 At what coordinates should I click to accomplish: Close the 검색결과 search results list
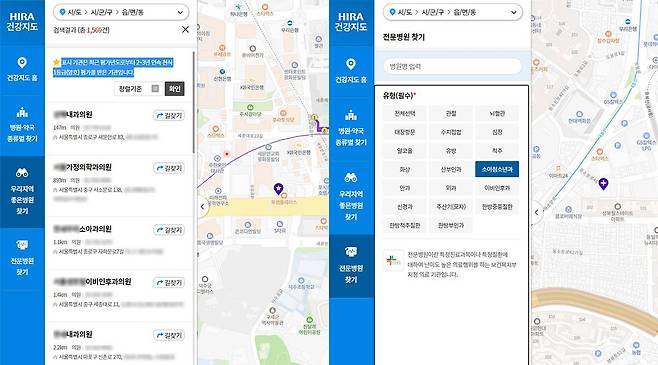point(185,29)
